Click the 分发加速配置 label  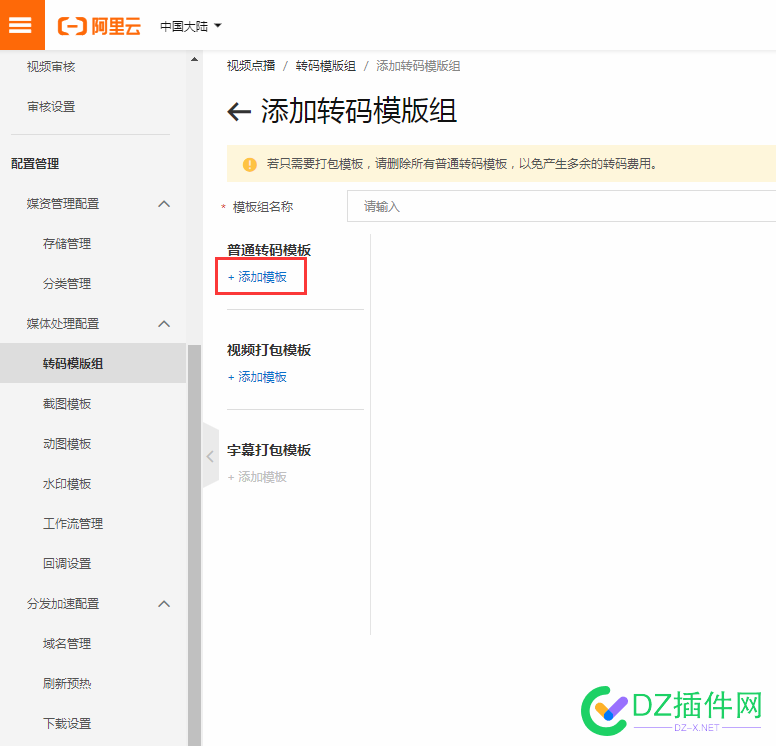[63, 604]
